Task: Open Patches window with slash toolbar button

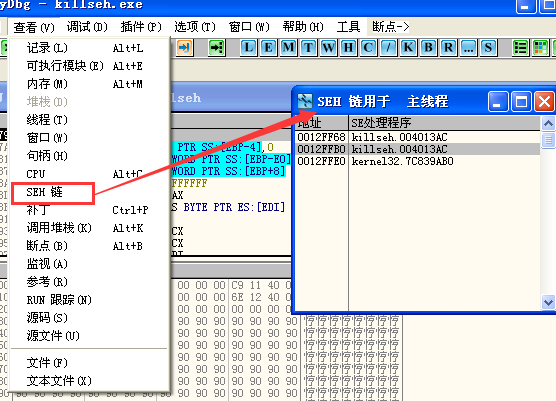Action: [388, 47]
